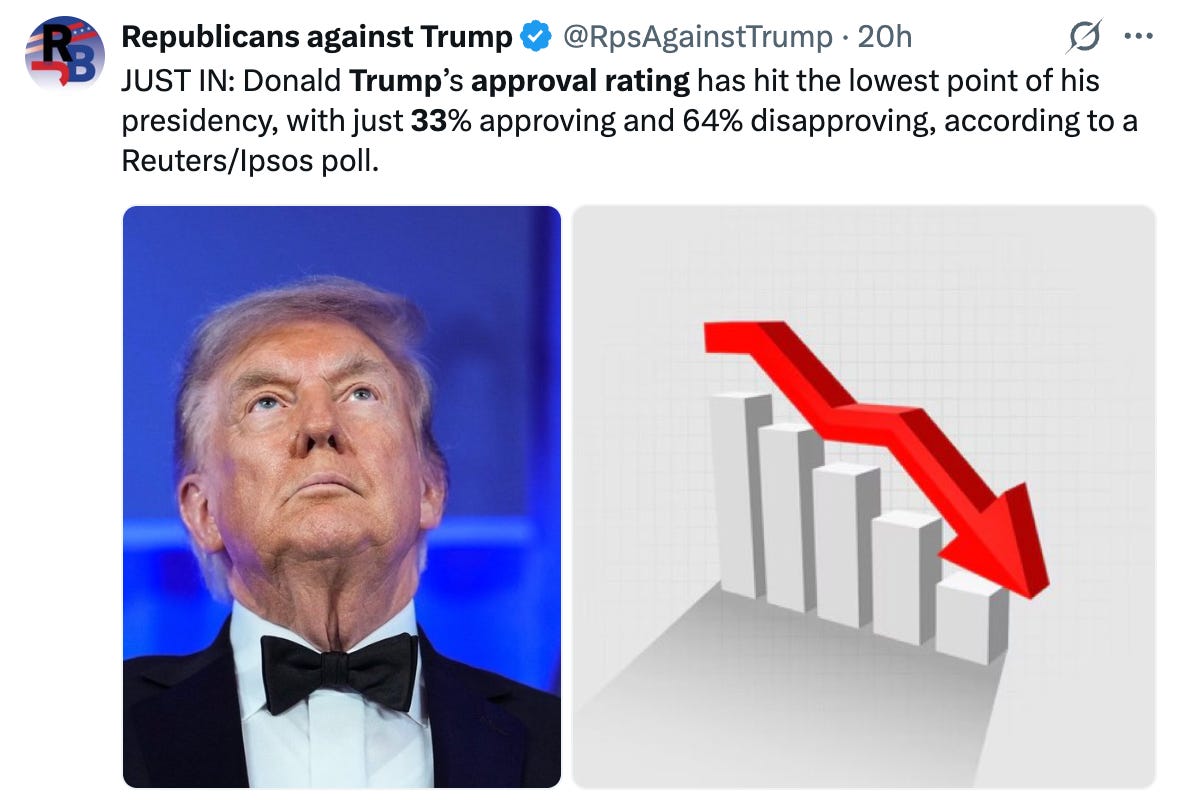Open the declining bar chart image

tap(864, 497)
